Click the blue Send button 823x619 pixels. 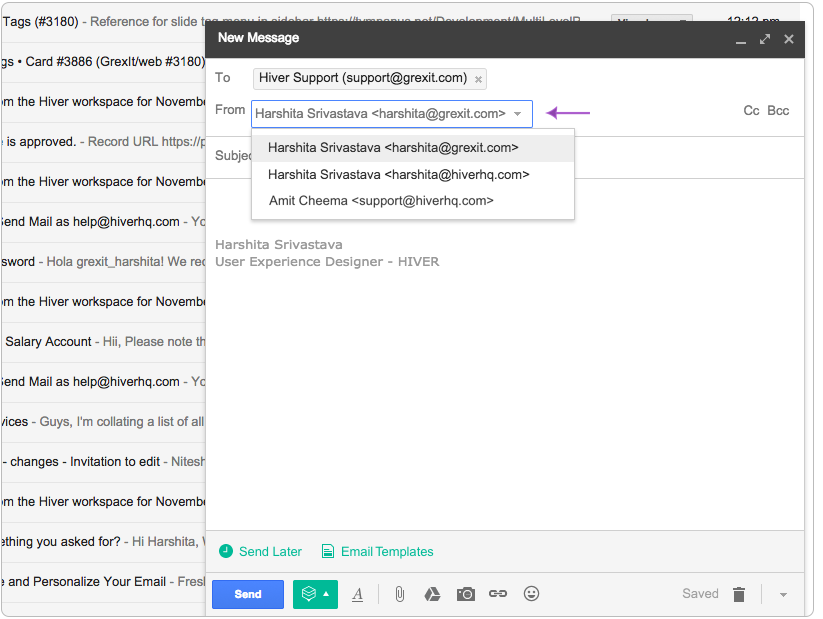(x=248, y=594)
